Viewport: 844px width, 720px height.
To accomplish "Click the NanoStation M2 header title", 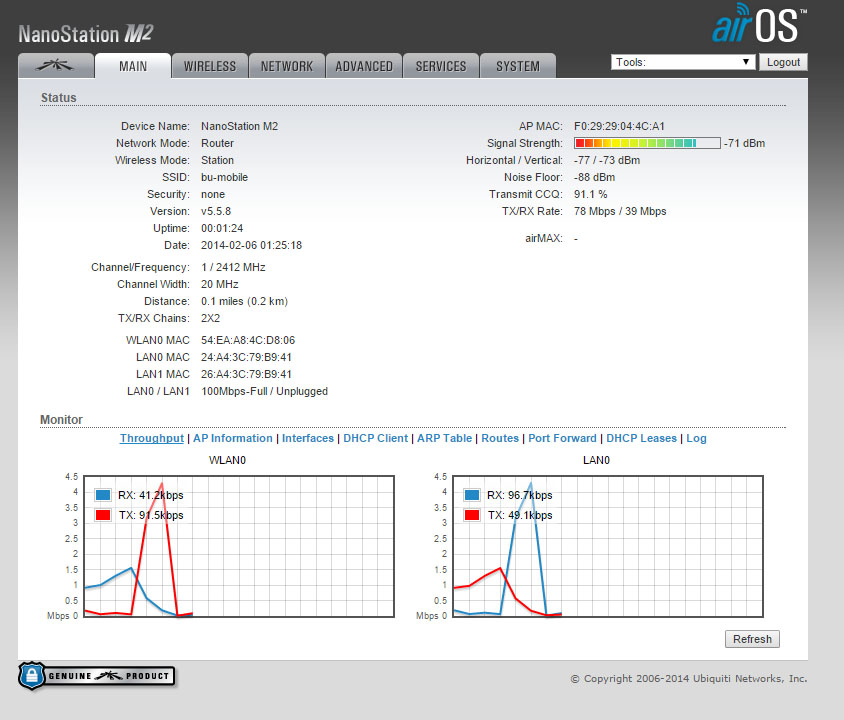I will pos(86,34).
